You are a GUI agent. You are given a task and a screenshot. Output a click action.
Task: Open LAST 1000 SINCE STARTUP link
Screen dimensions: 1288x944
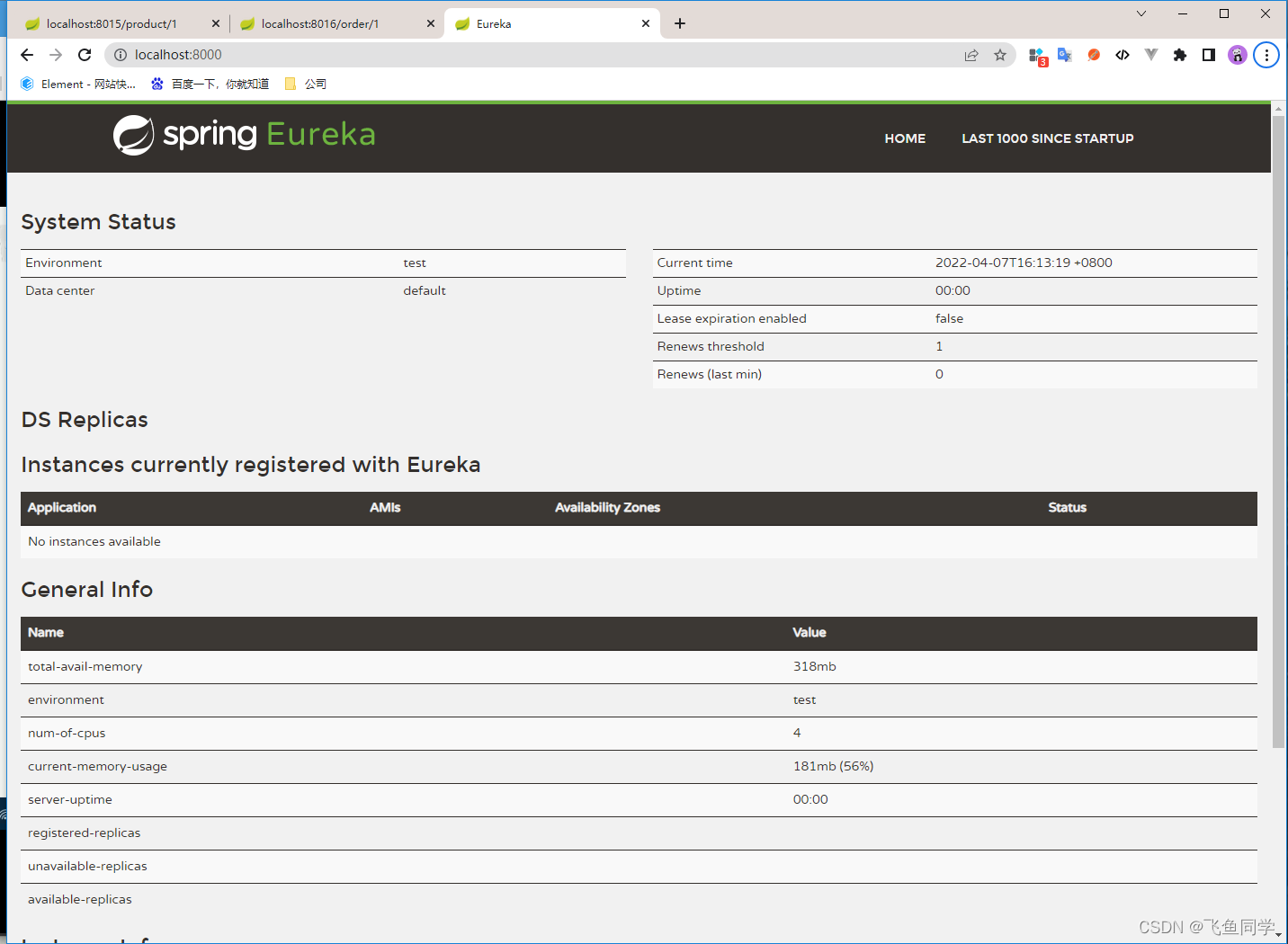pyautogui.click(x=1048, y=138)
